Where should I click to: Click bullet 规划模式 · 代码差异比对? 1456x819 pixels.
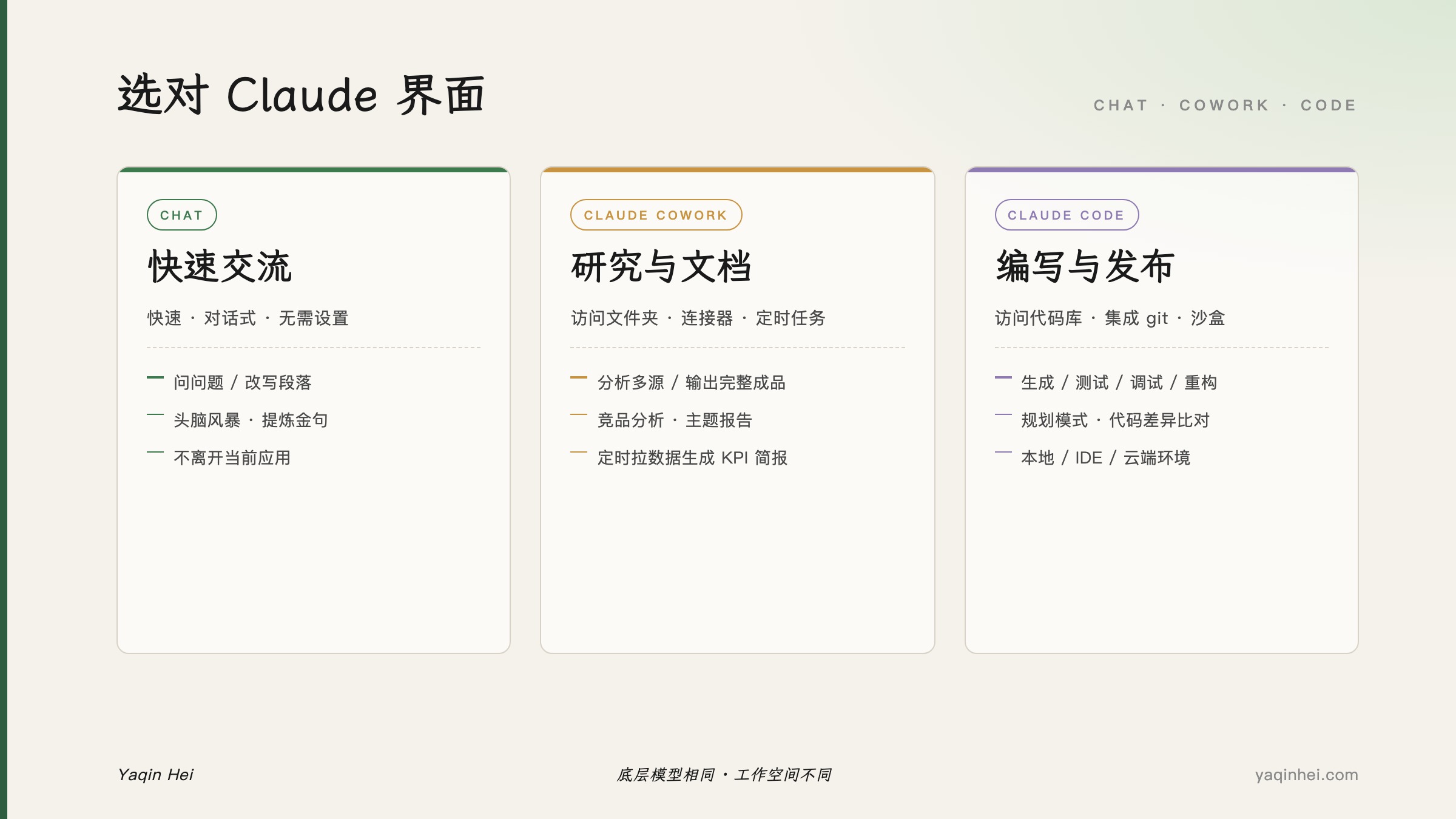[x=1116, y=420]
